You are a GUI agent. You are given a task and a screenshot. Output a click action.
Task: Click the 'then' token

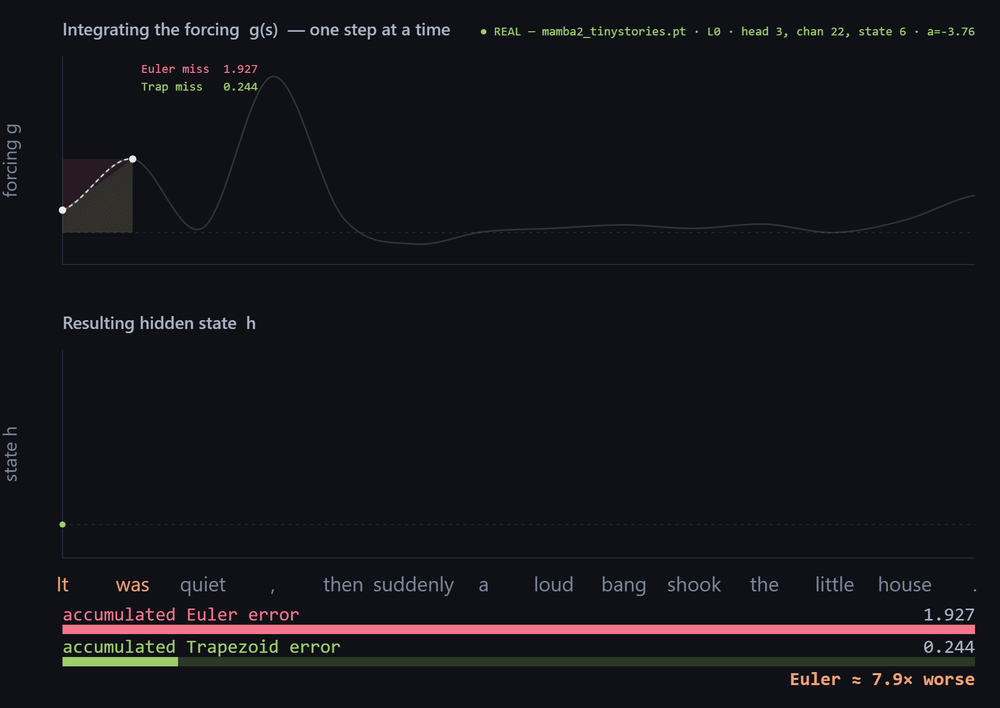click(343, 584)
